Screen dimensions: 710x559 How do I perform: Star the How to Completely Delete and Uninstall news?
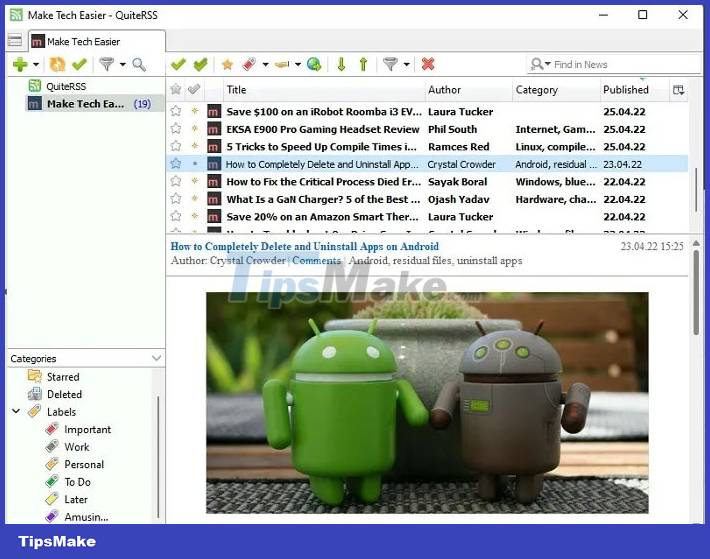[176, 164]
